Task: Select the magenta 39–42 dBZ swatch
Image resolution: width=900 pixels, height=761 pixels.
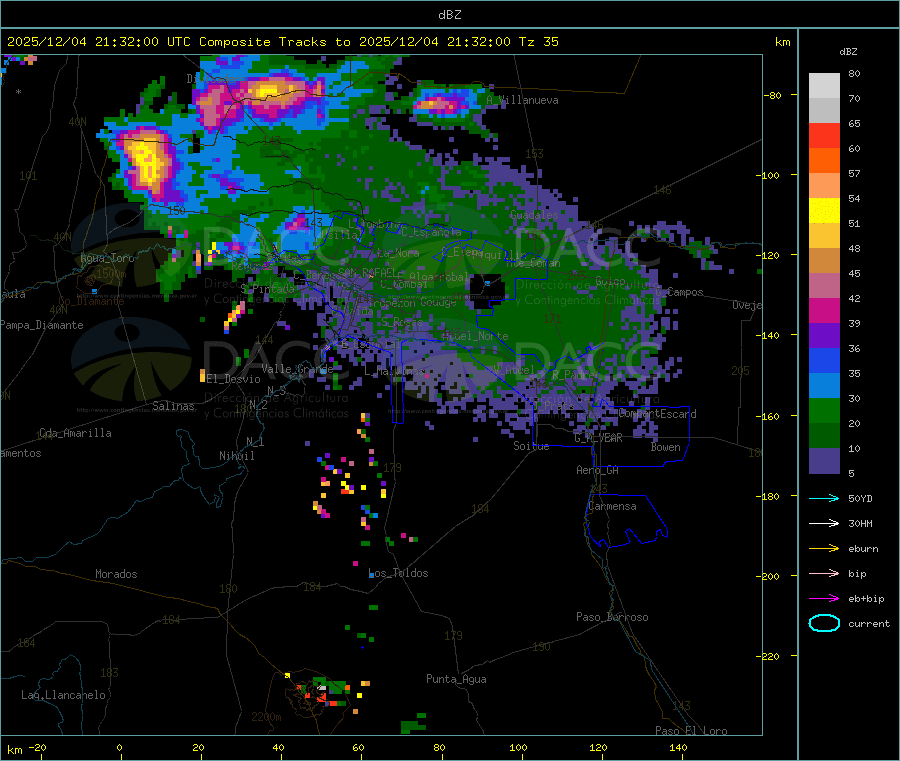Action: (824, 310)
